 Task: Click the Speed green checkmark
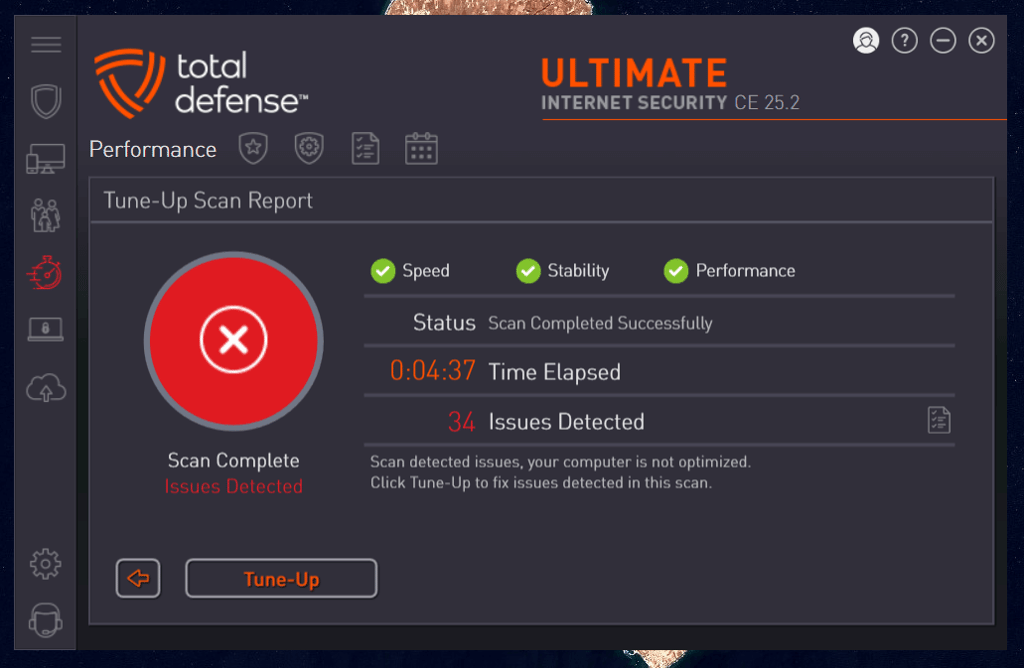tap(383, 270)
